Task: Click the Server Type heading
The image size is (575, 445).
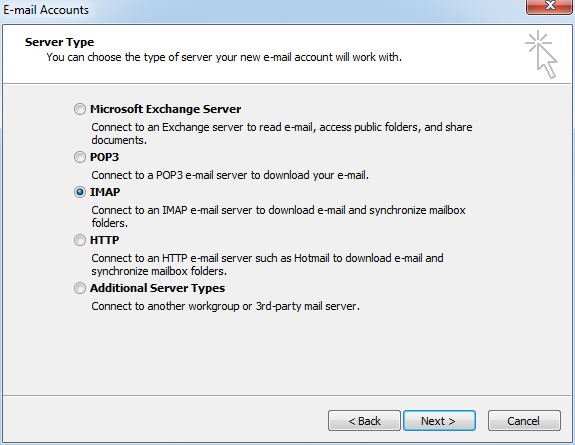Action: point(59,42)
